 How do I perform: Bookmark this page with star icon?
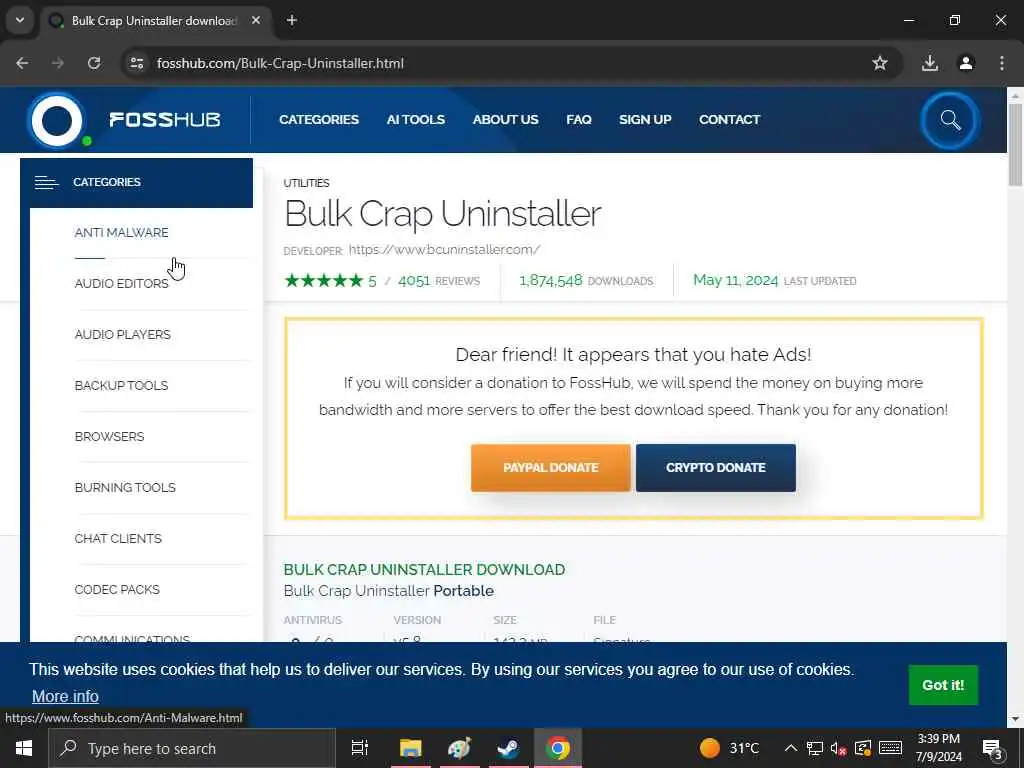pyautogui.click(x=880, y=63)
